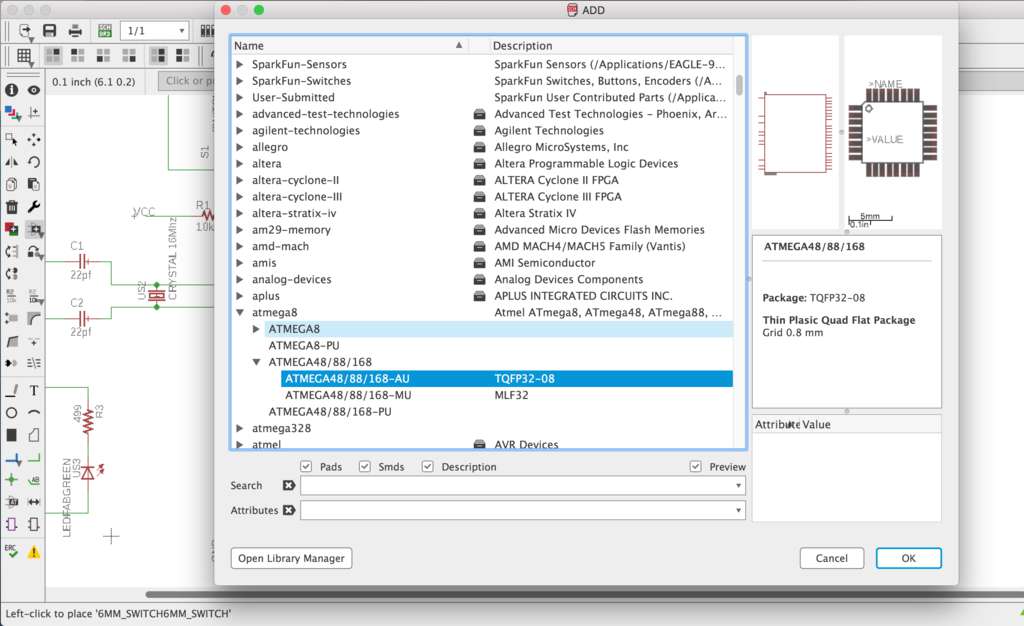Click the Add Part tool icon
This screenshot has height=626, width=1024.
point(12,229)
